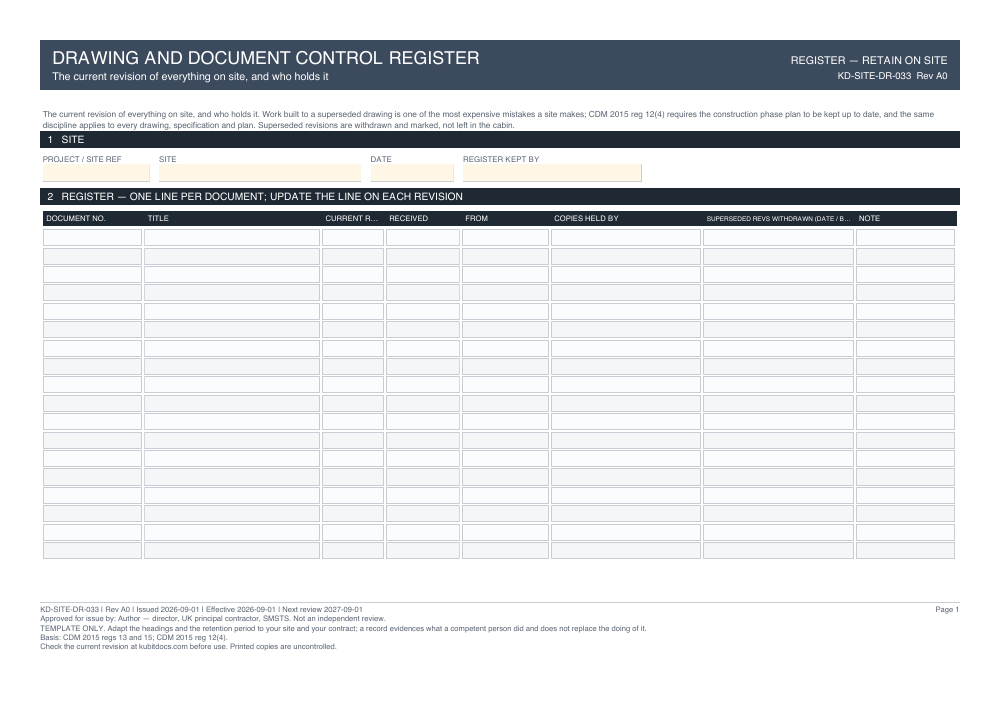Image resolution: width=1000 pixels, height=708 pixels.
Task: Click the RECEIVED column header
Action: (408, 219)
